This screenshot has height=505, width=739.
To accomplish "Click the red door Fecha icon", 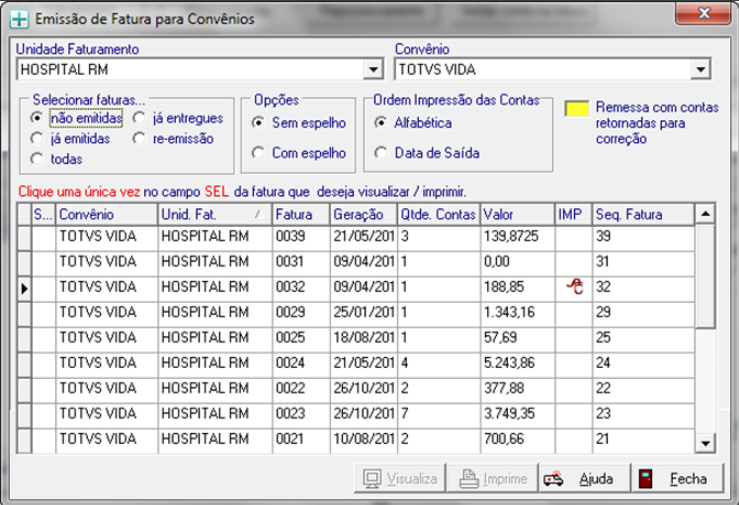I will [646, 479].
